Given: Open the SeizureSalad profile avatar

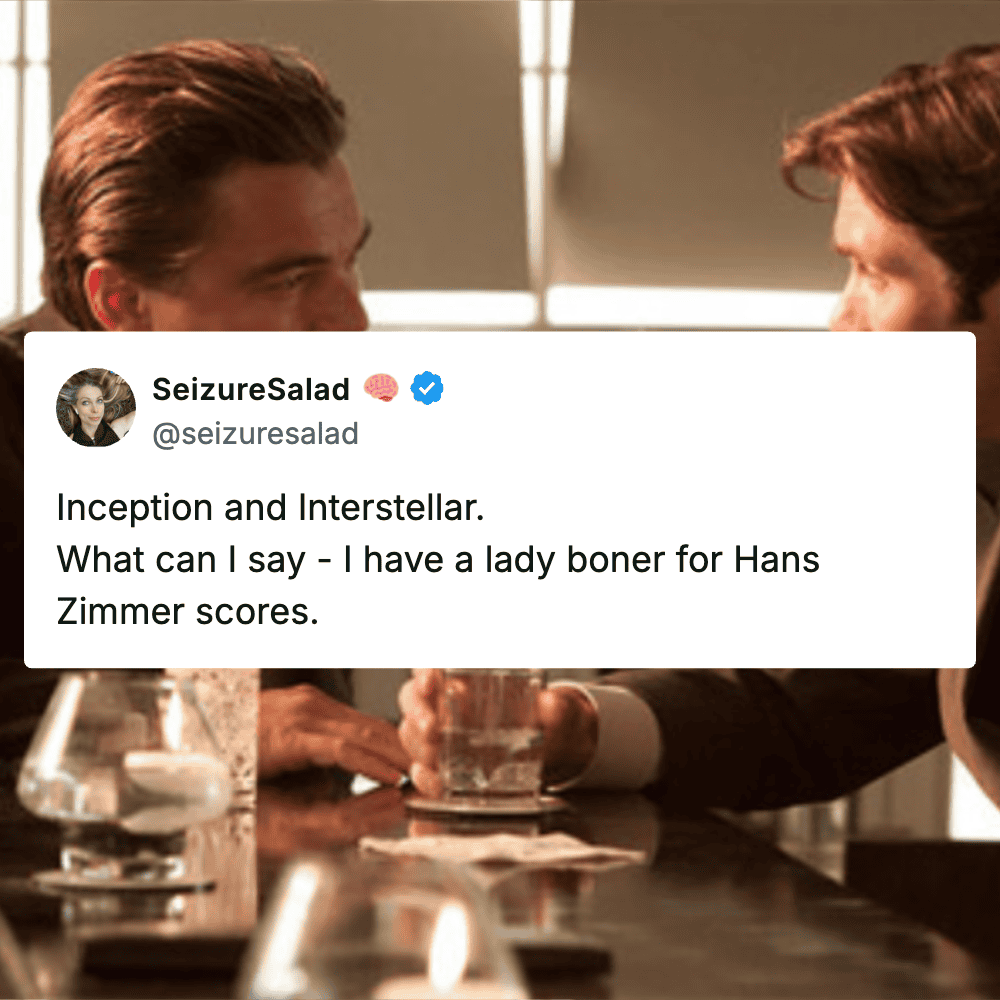Looking at the screenshot, I should tap(96, 408).
